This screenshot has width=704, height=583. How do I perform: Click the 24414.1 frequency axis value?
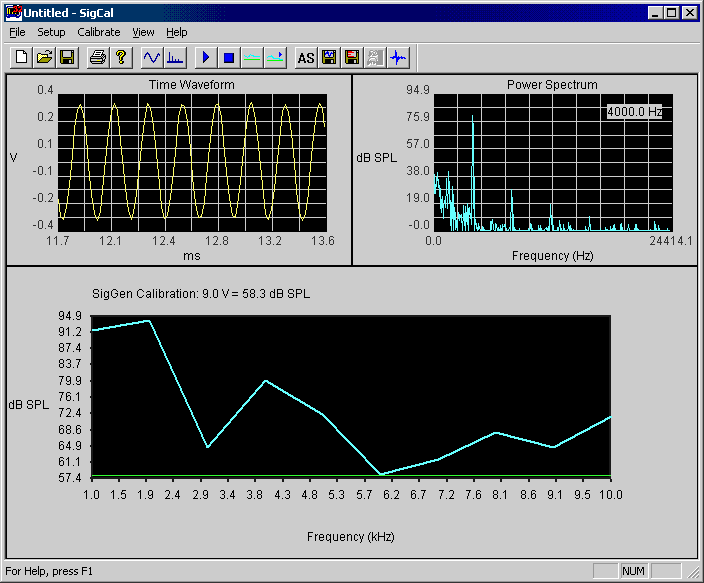[671, 241]
